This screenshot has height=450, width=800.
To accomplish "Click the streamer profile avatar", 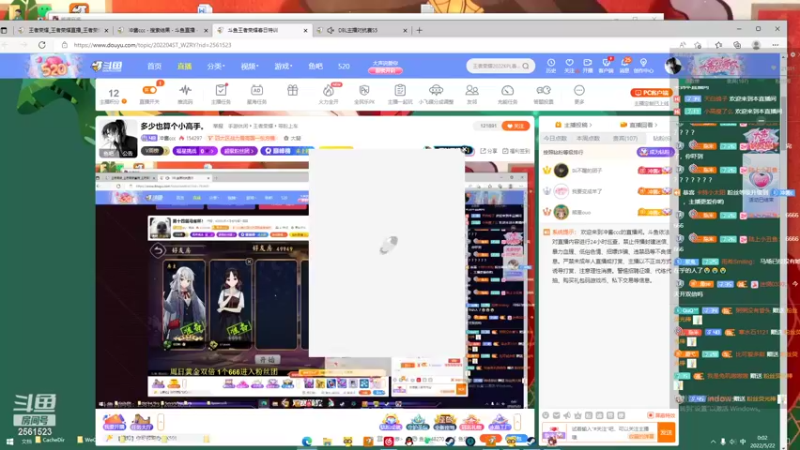I will point(118,138).
